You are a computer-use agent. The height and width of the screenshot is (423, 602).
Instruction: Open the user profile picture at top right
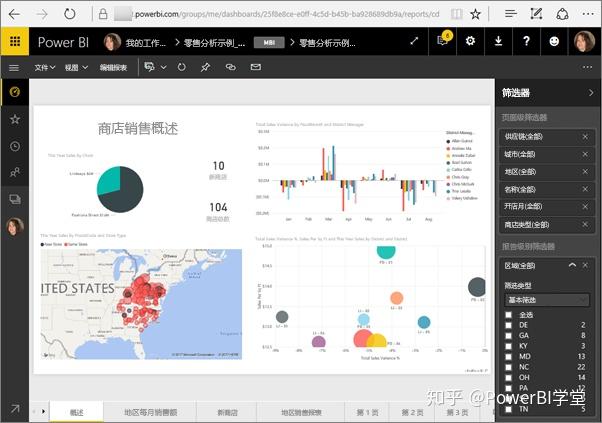point(584,41)
